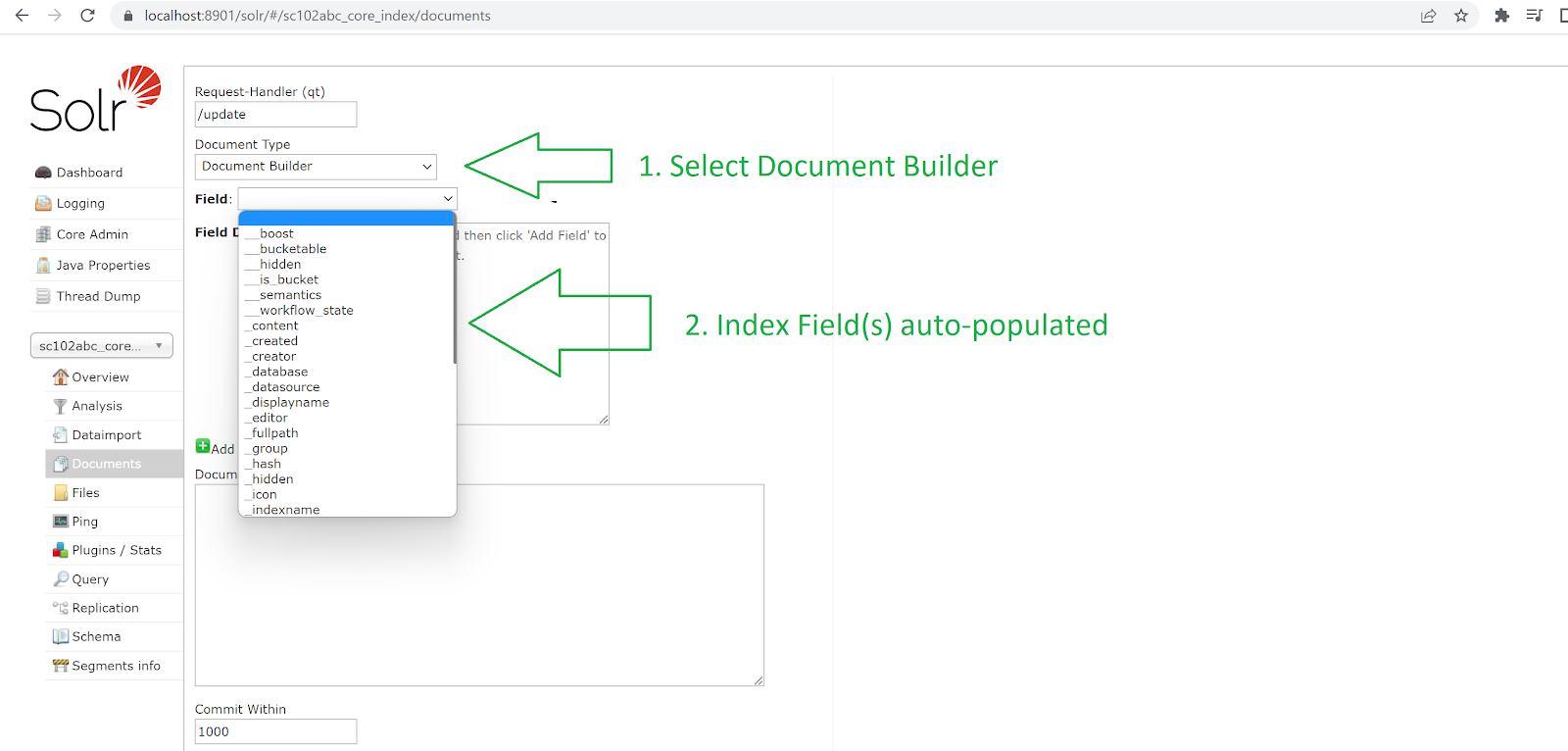Select _database field option
This screenshot has height=751, width=1568.
[x=347, y=372]
